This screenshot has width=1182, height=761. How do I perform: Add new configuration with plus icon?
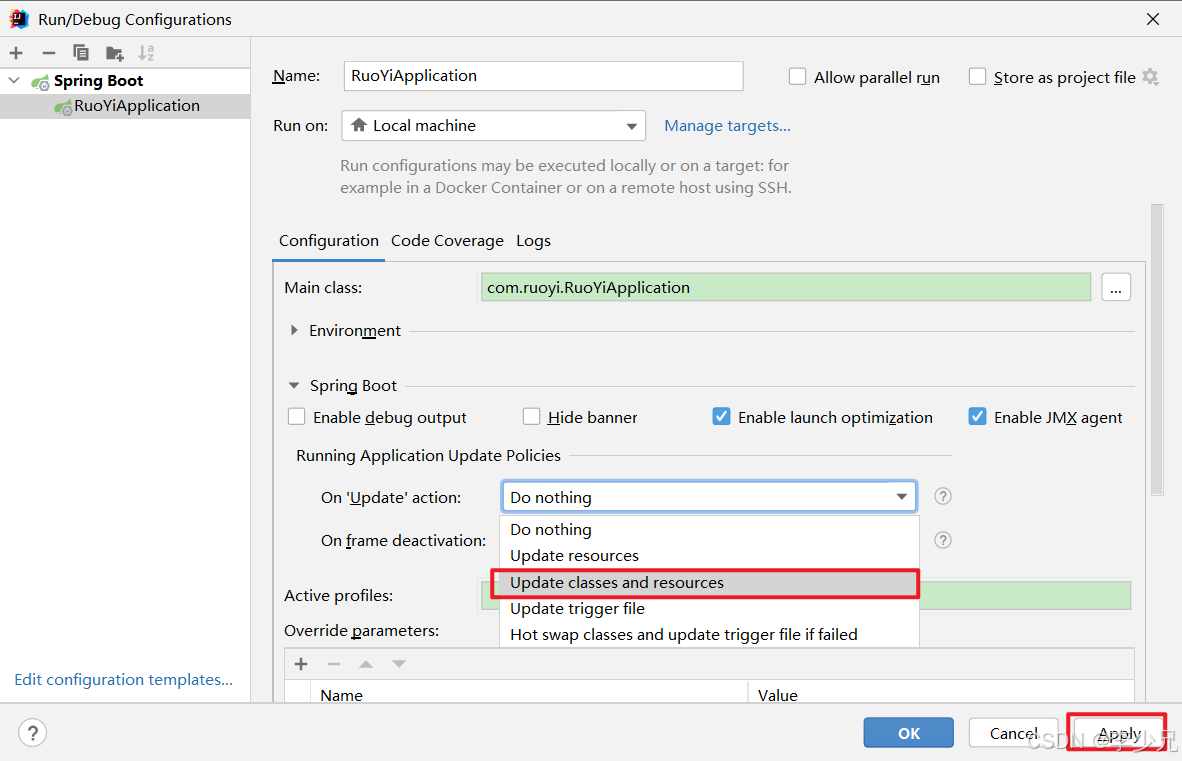click(16, 53)
